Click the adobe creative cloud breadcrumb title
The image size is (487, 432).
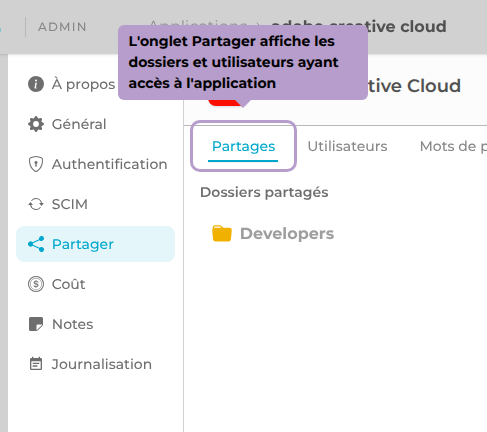coord(359,27)
